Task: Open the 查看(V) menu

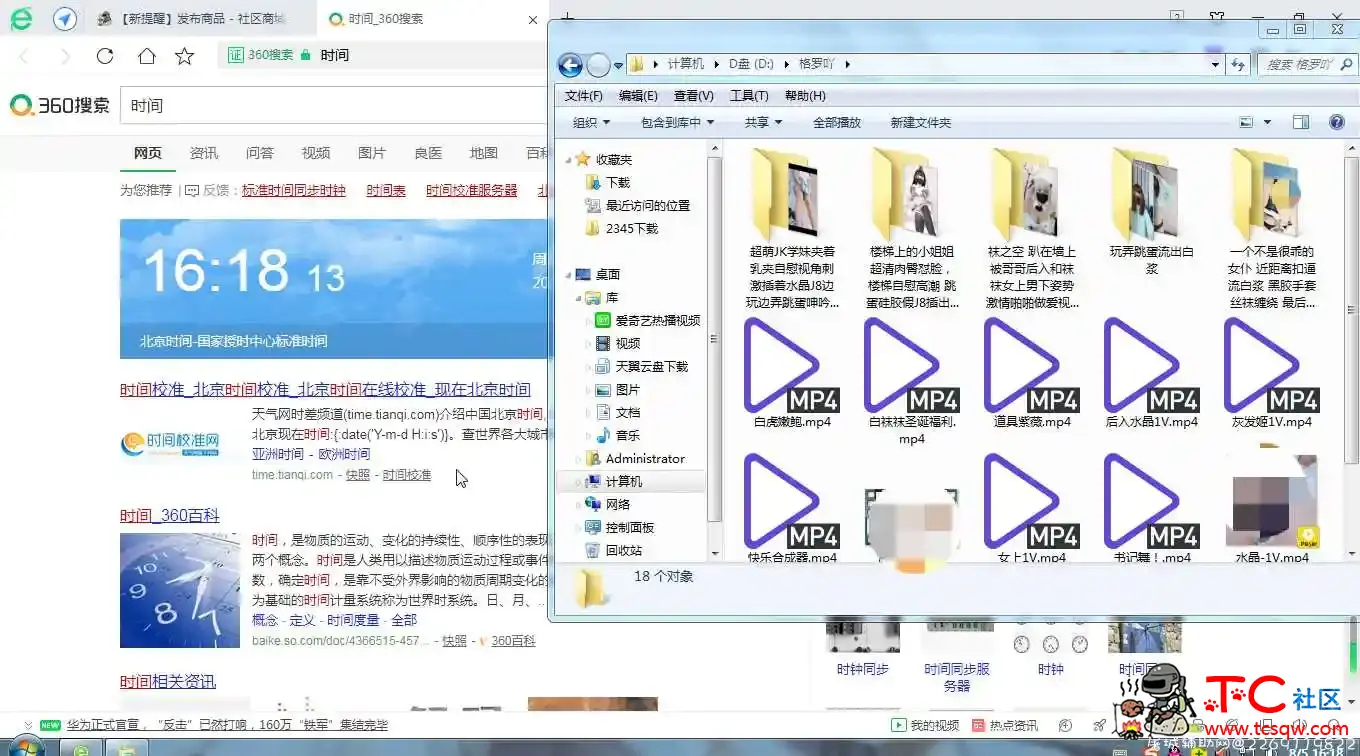Action: pos(694,96)
